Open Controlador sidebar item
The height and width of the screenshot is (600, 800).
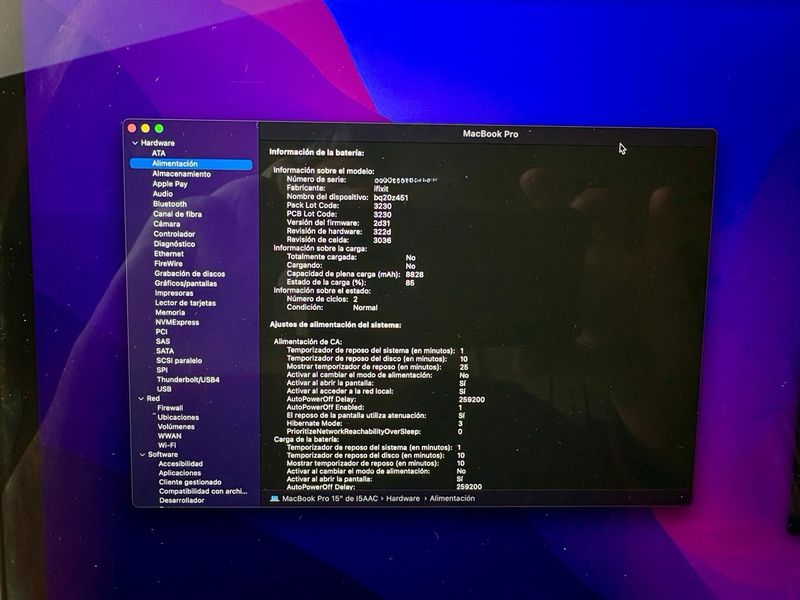[174, 234]
